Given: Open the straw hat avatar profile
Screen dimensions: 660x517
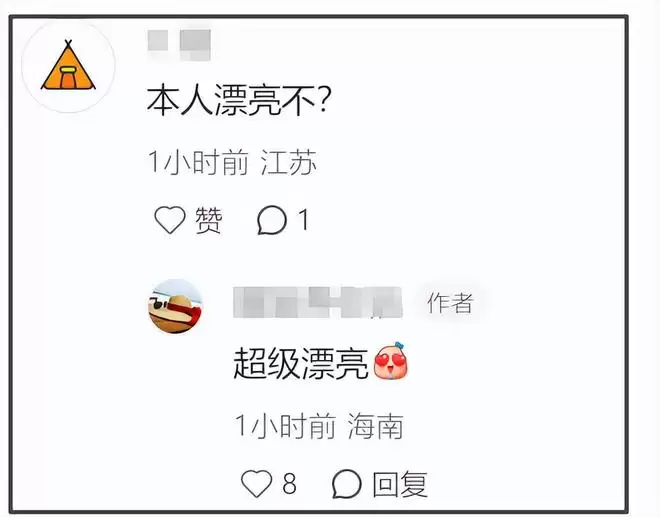Looking at the screenshot, I should click(x=176, y=306).
